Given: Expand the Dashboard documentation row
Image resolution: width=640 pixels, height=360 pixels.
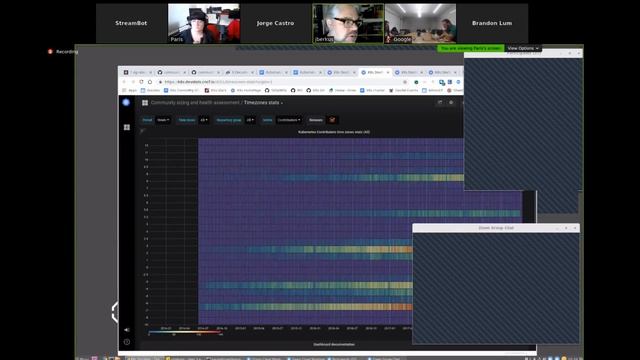Looking at the screenshot, I should [x=334, y=344].
